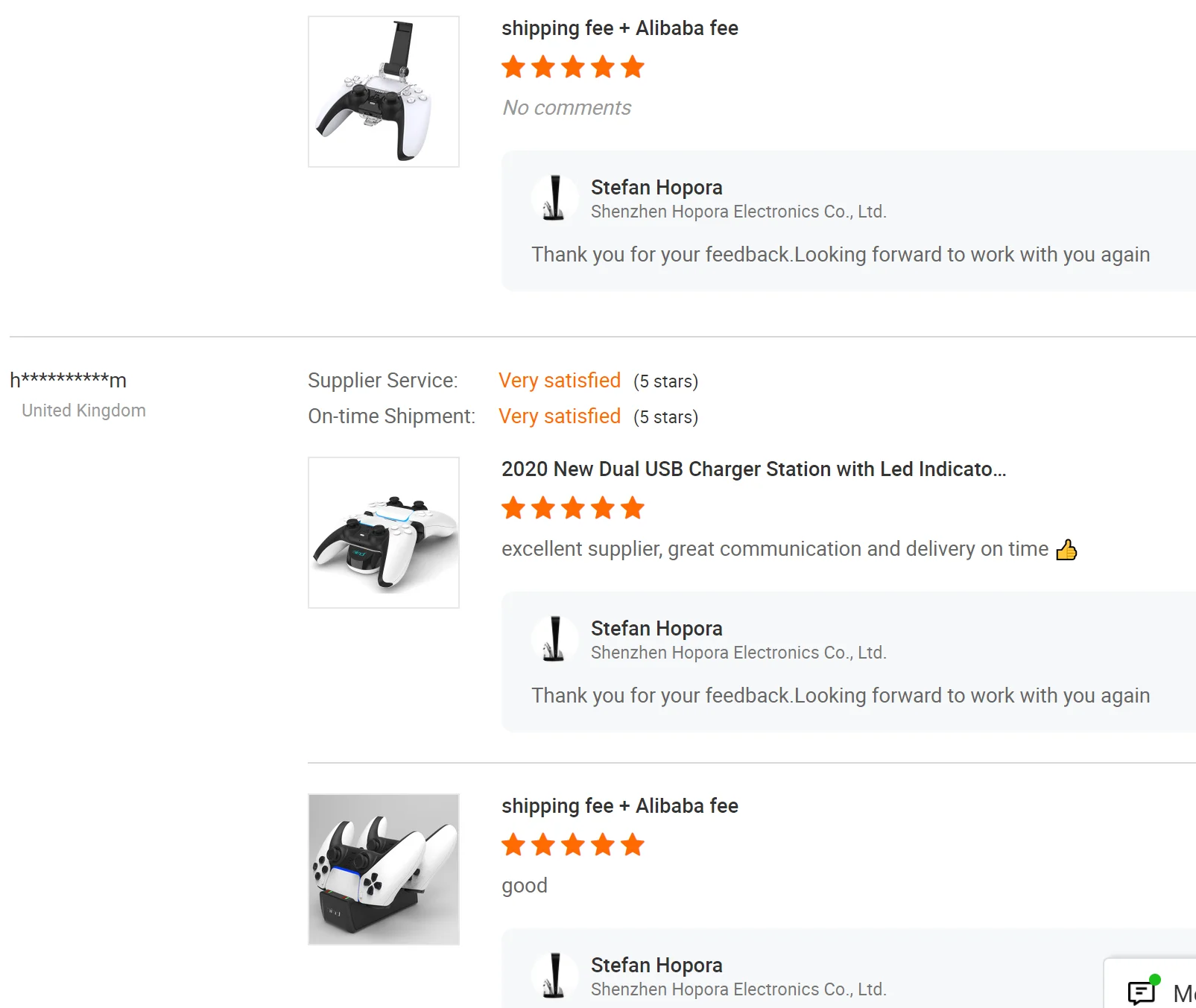This screenshot has width=1196, height=1008.
Task: Click the thumbs up emoji in review
Action: tap(1066, 550)
